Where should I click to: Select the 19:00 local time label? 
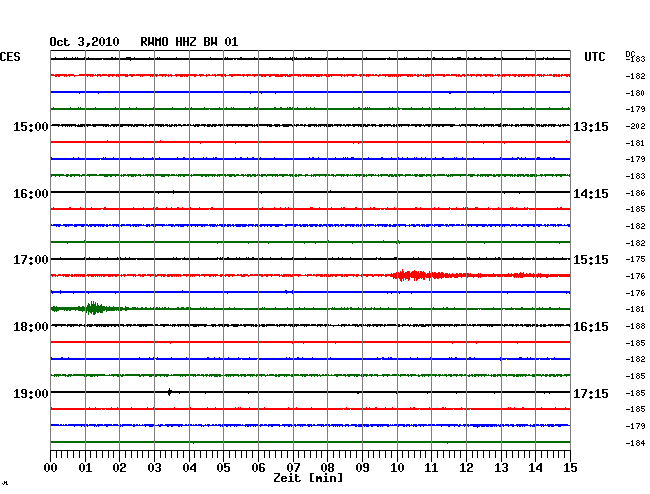click(31, 393)
